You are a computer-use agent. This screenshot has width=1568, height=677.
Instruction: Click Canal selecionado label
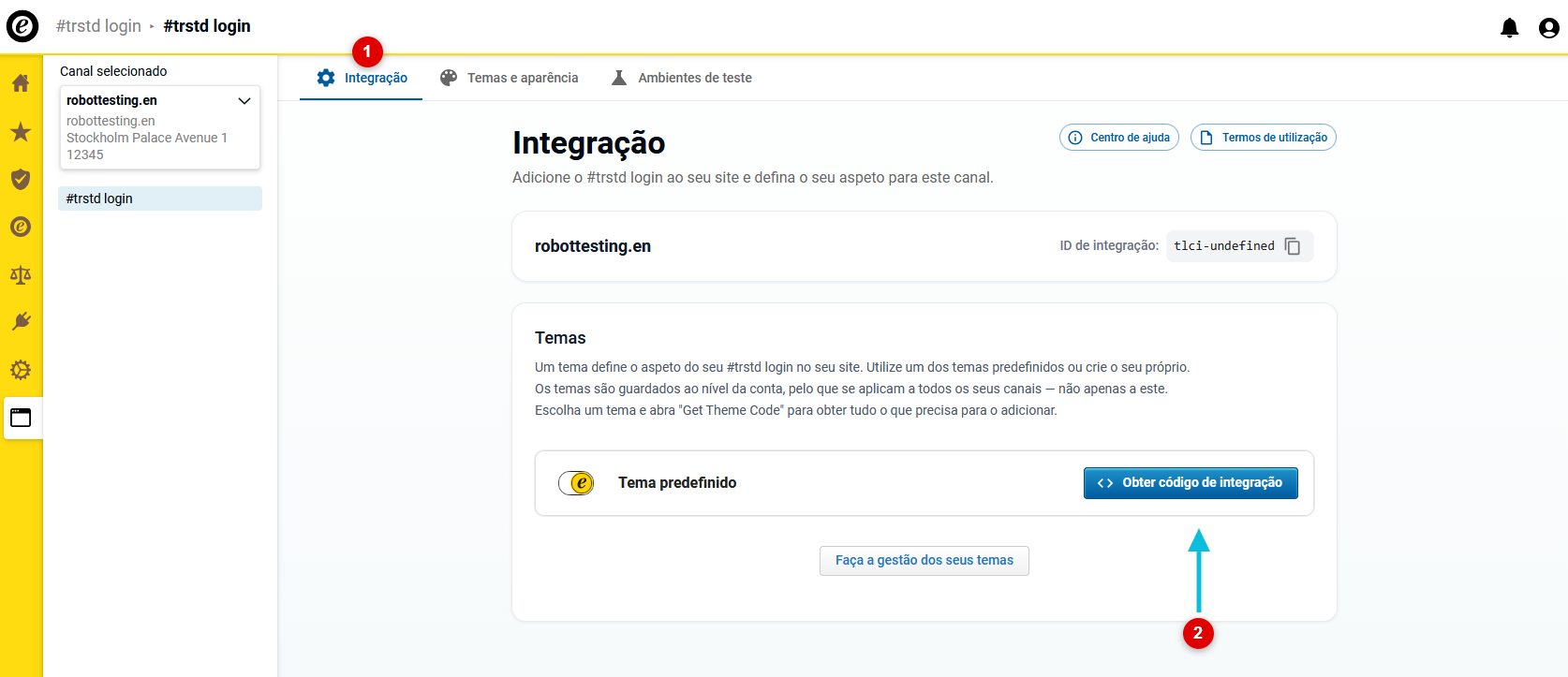pos(113,71)
